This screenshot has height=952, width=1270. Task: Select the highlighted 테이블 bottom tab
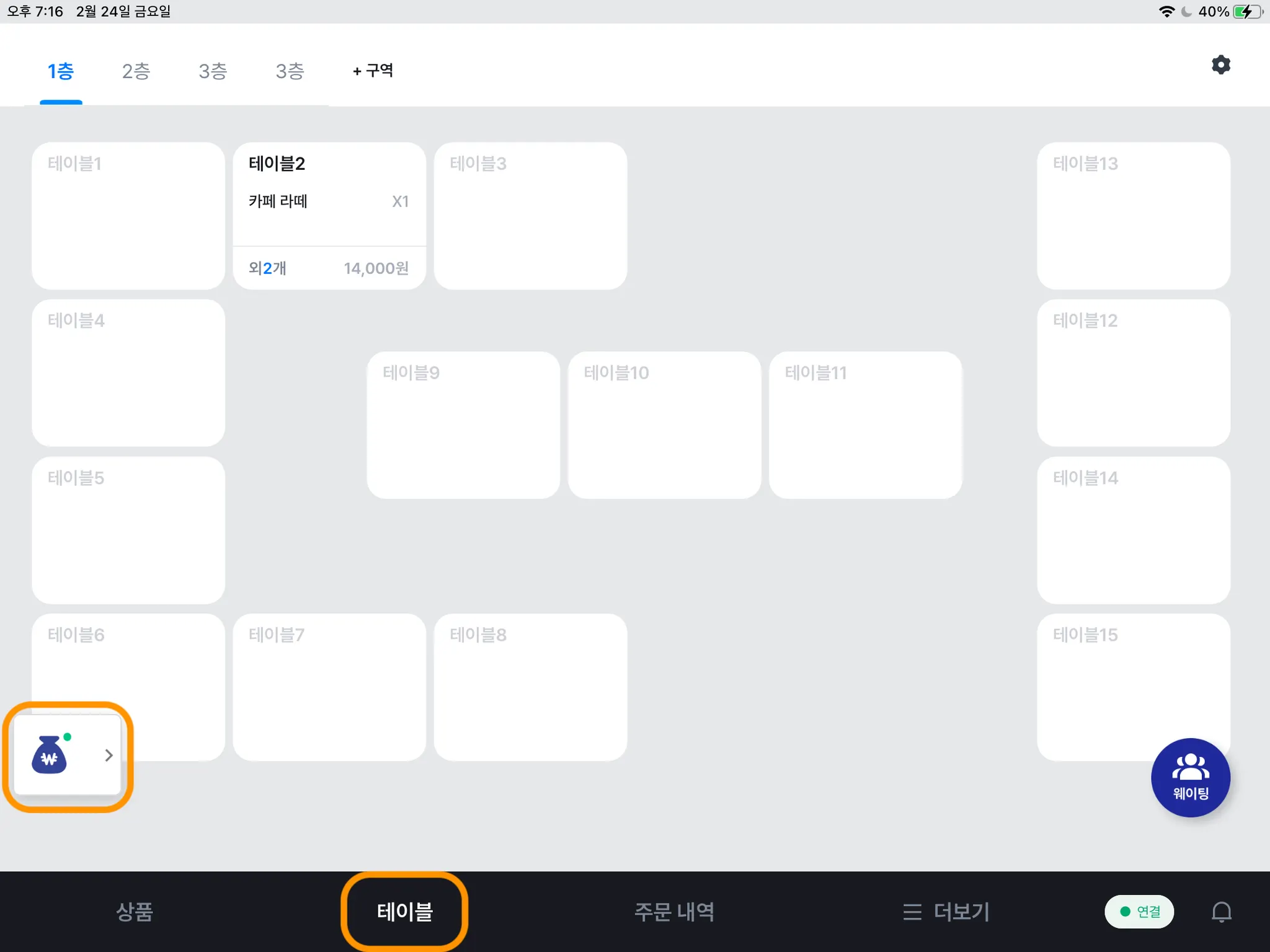[404, 912]
